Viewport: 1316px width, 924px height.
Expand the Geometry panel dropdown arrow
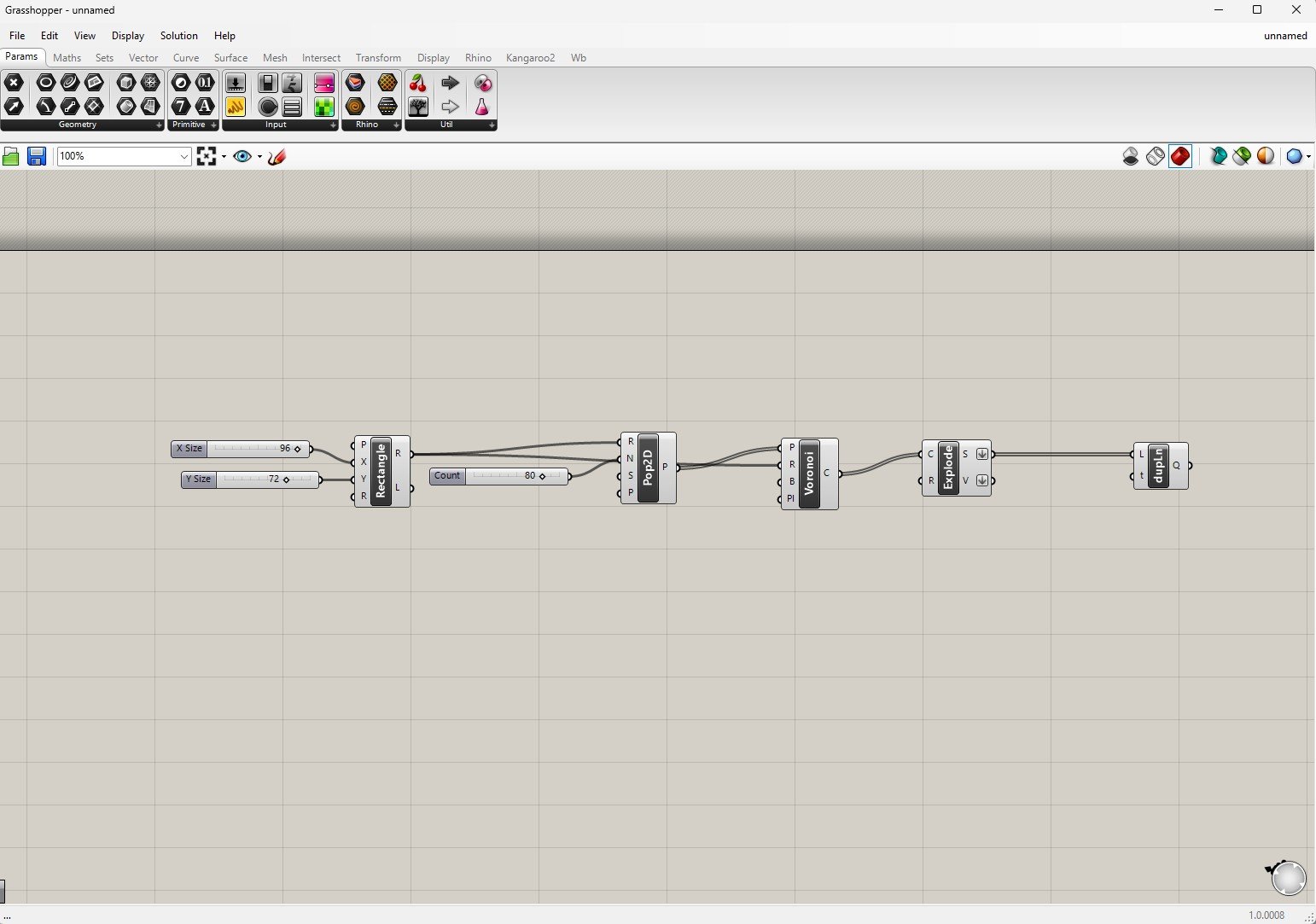click(159, 125)
